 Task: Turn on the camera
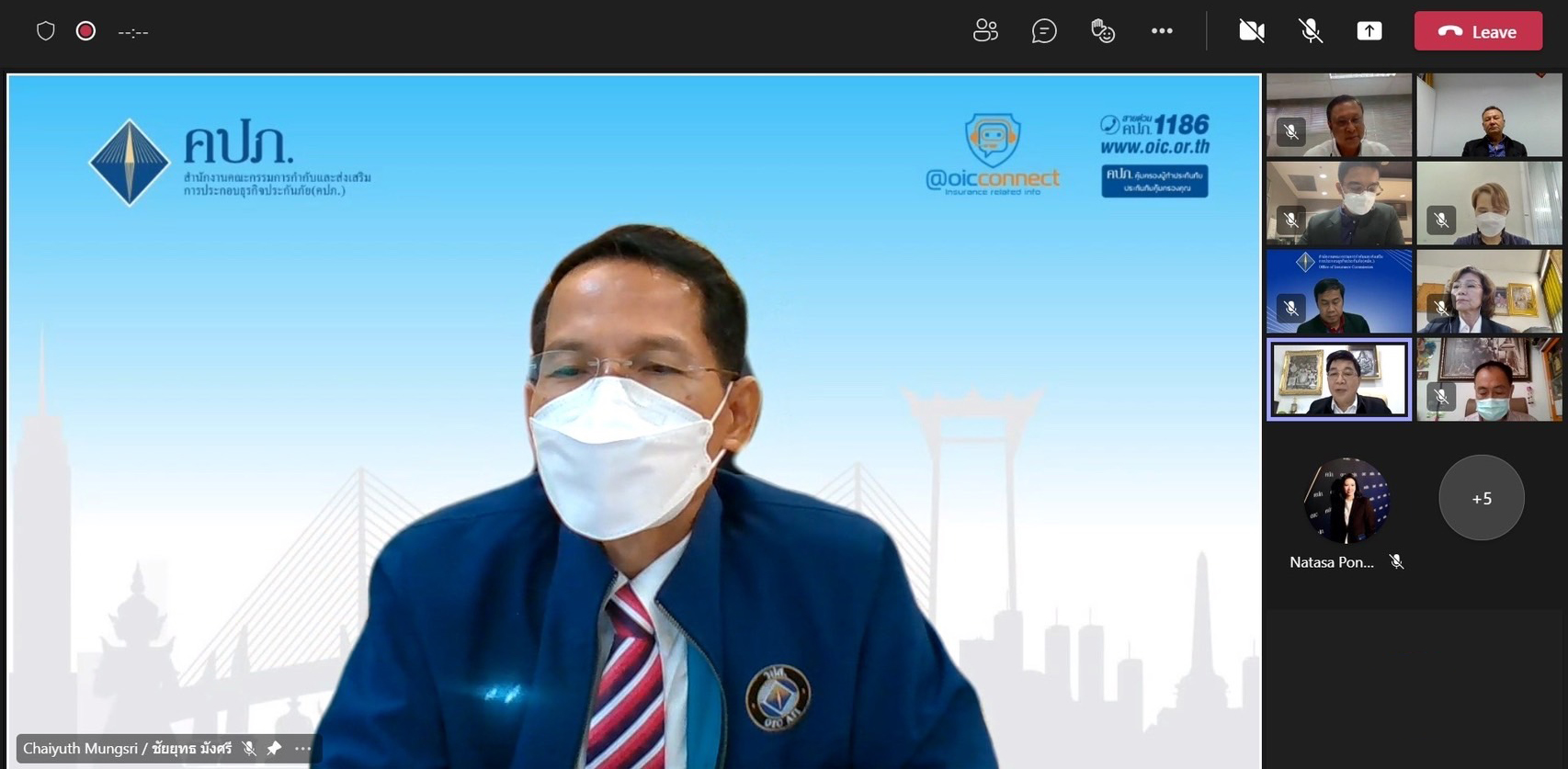1251,31
